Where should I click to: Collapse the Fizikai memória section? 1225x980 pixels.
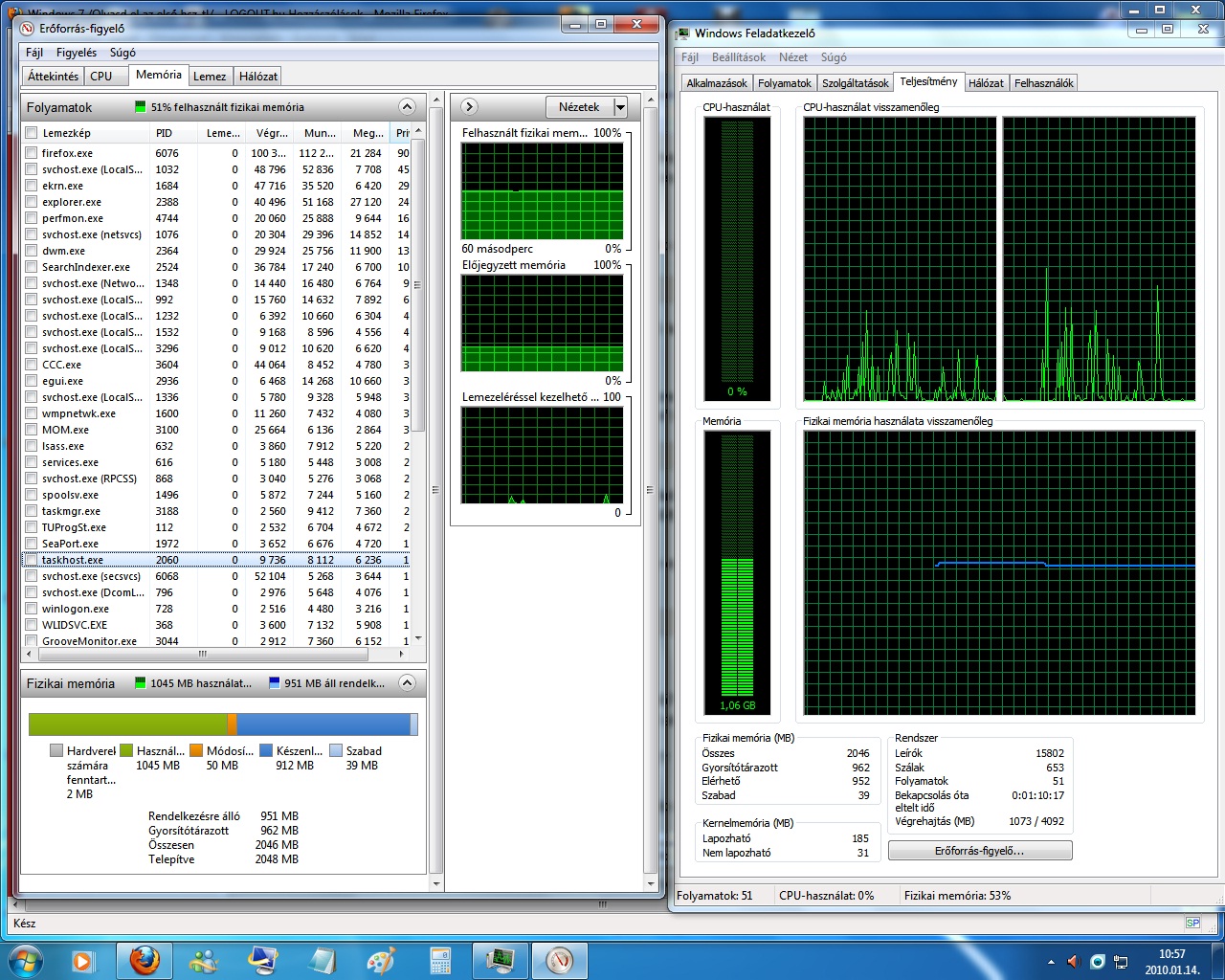[x=407, y=682]
